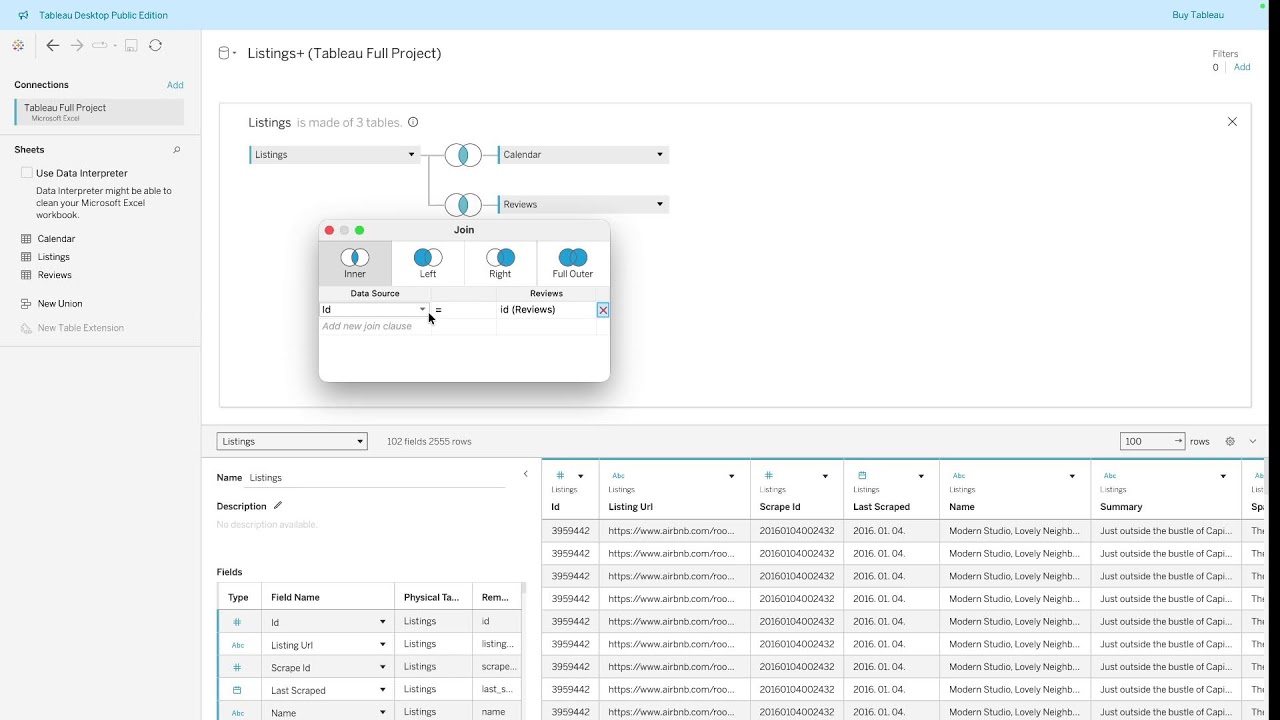The height and width of the screenshot is (720, 1280).
Task: Open the Id field dropdown in the join clause
Action: [423, 310]
